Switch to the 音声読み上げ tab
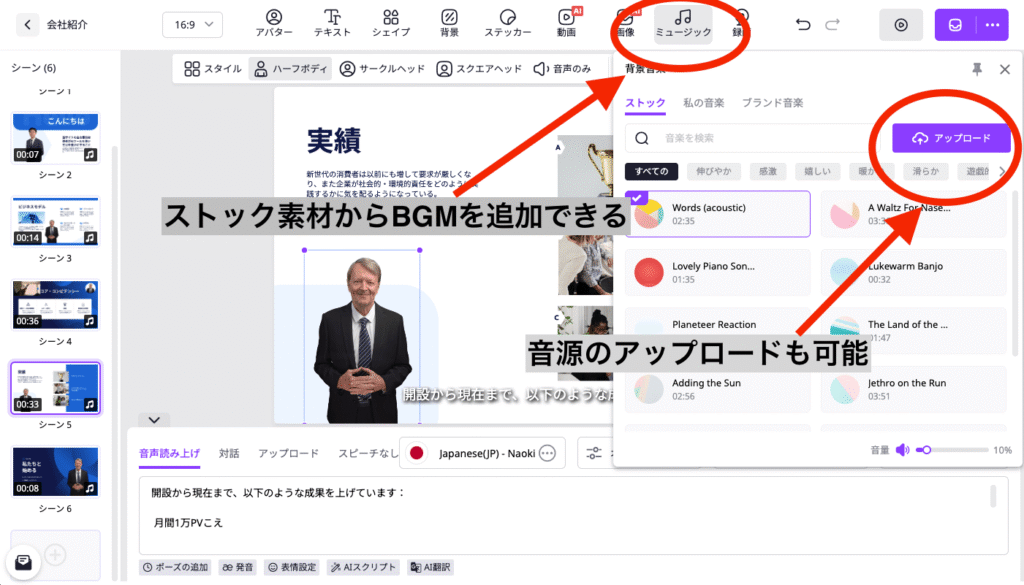Screen dimensions: 1024x585 tap(169, 453)
